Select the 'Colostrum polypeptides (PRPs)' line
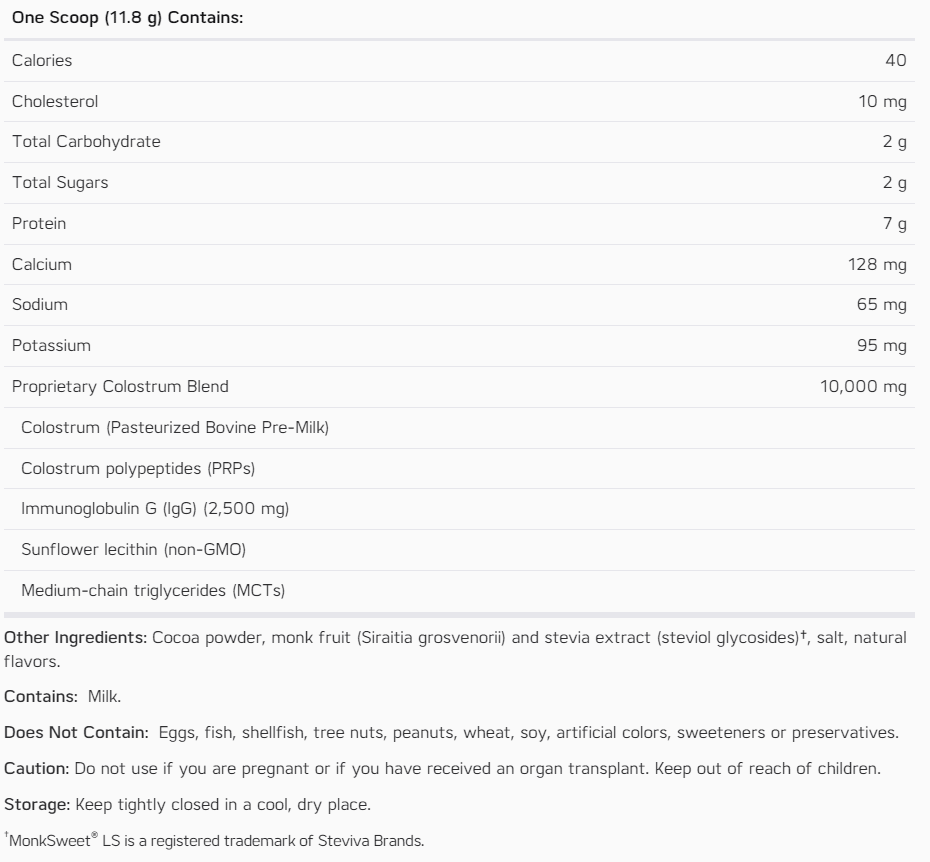 point(143,469)
